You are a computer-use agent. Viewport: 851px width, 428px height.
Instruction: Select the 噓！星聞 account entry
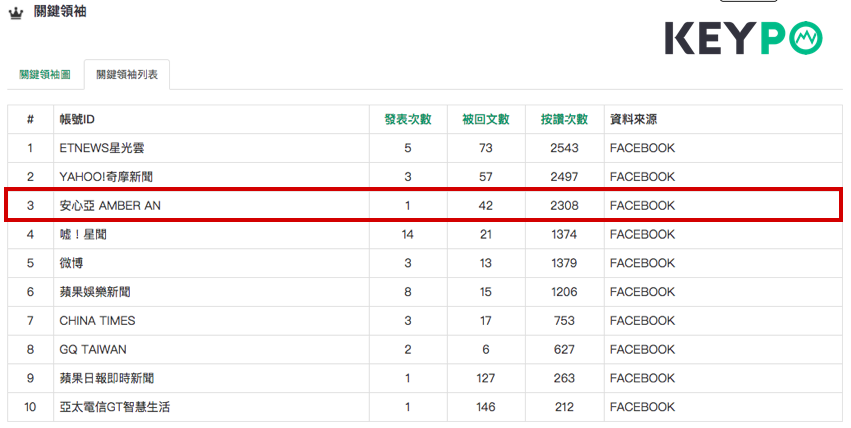tap(82, 234)
